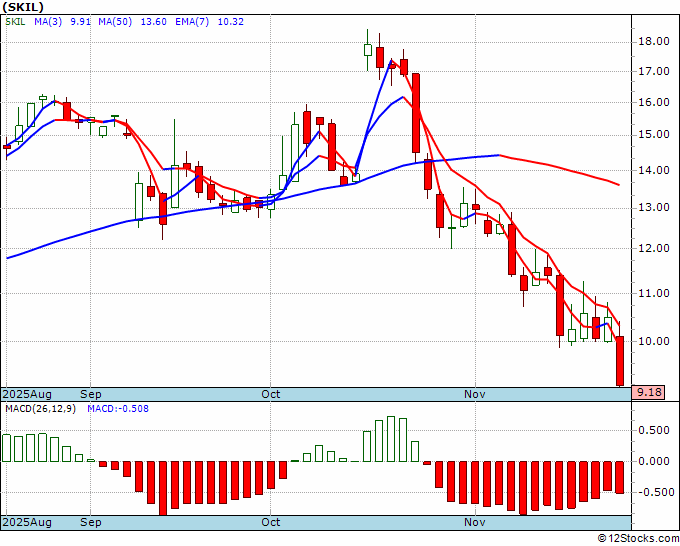Click the MA(3) value 9.91
This screenshot has width=680, height=546.
[x=80, y=22]
